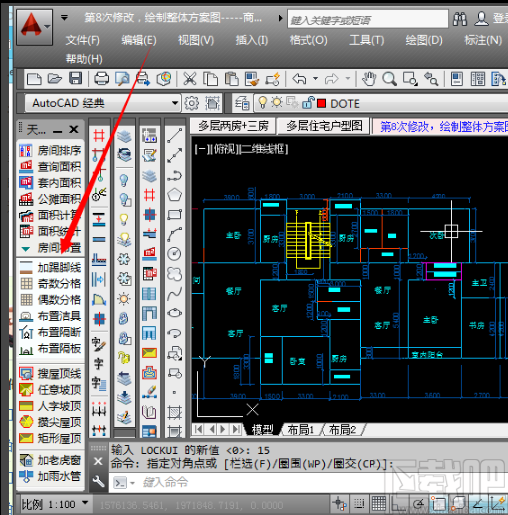
Task: Open the 编辑(E) menu
Action: pos(138,41)
